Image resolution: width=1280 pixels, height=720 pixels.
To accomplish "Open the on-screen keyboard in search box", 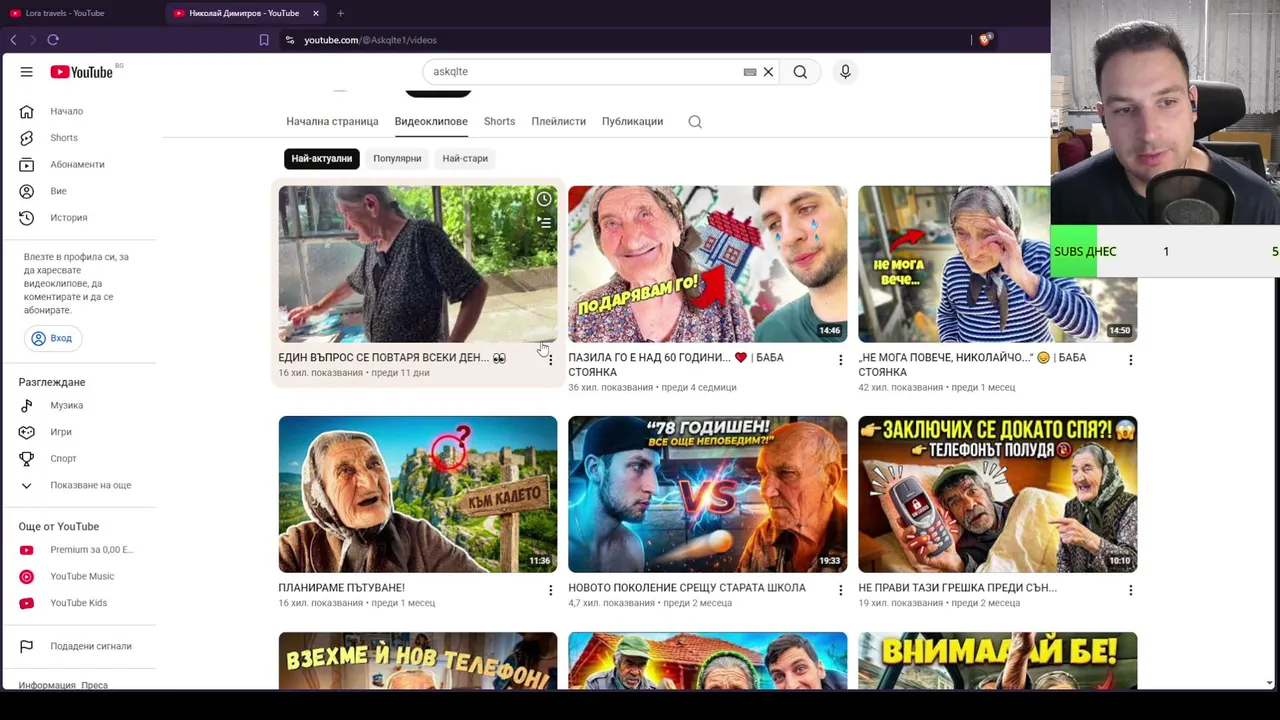I will coord(750,72).
